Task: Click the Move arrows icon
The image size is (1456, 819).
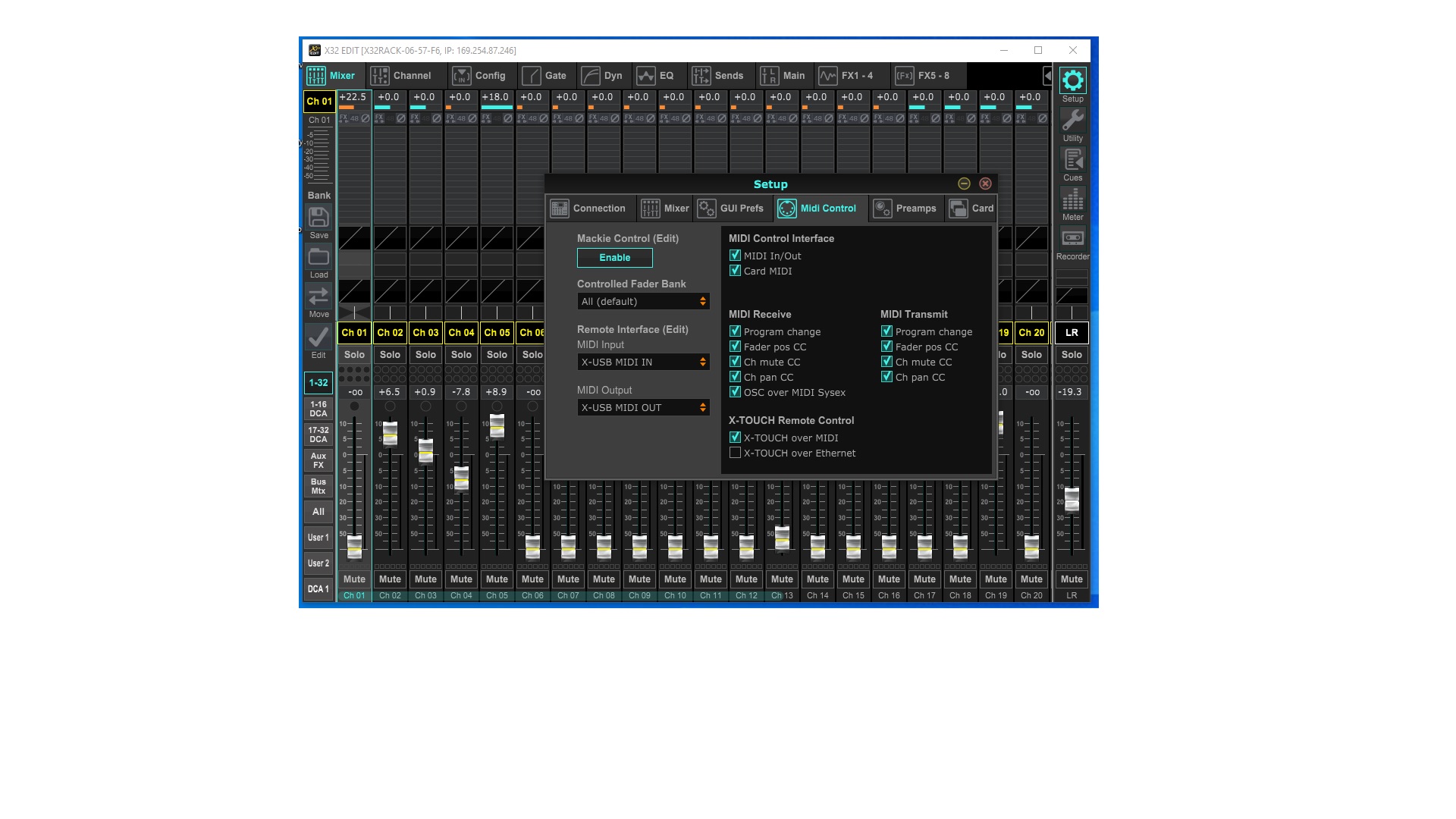Action: tap(318, 297)
